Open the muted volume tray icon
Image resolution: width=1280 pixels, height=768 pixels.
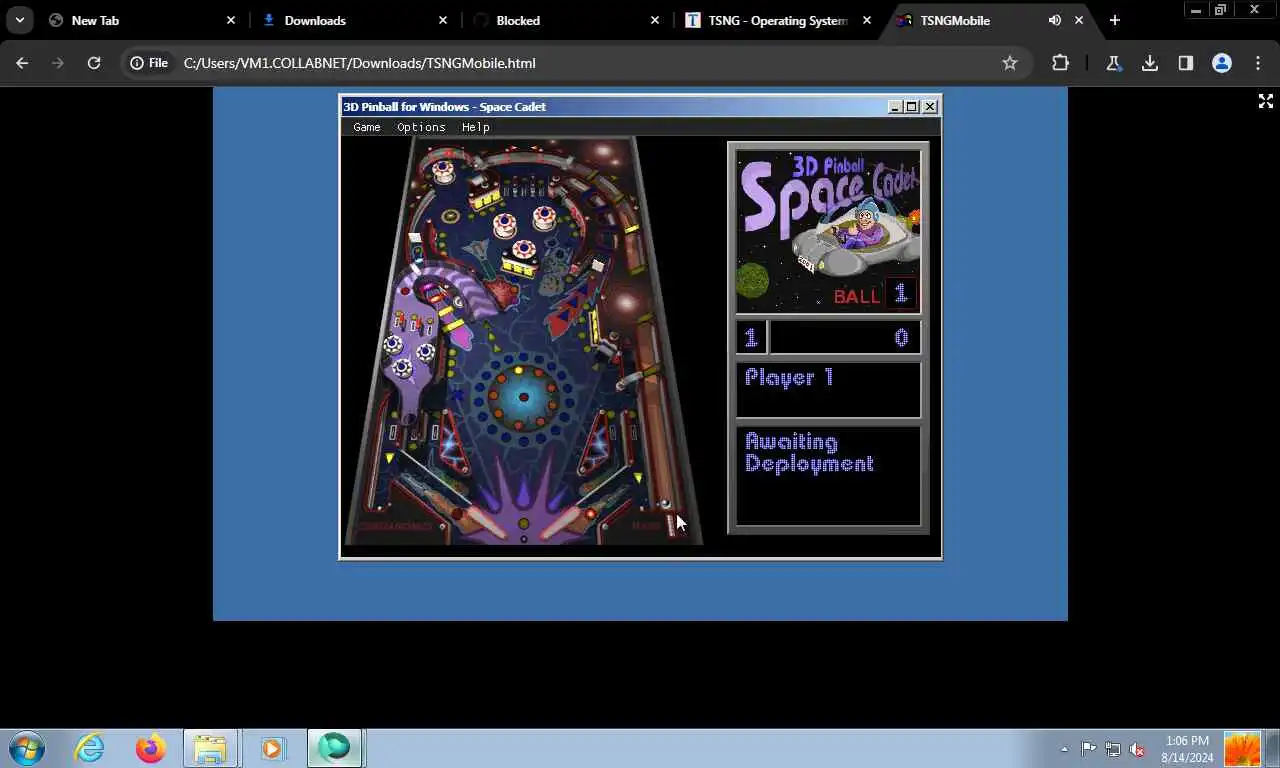[x=1137, y=749]
